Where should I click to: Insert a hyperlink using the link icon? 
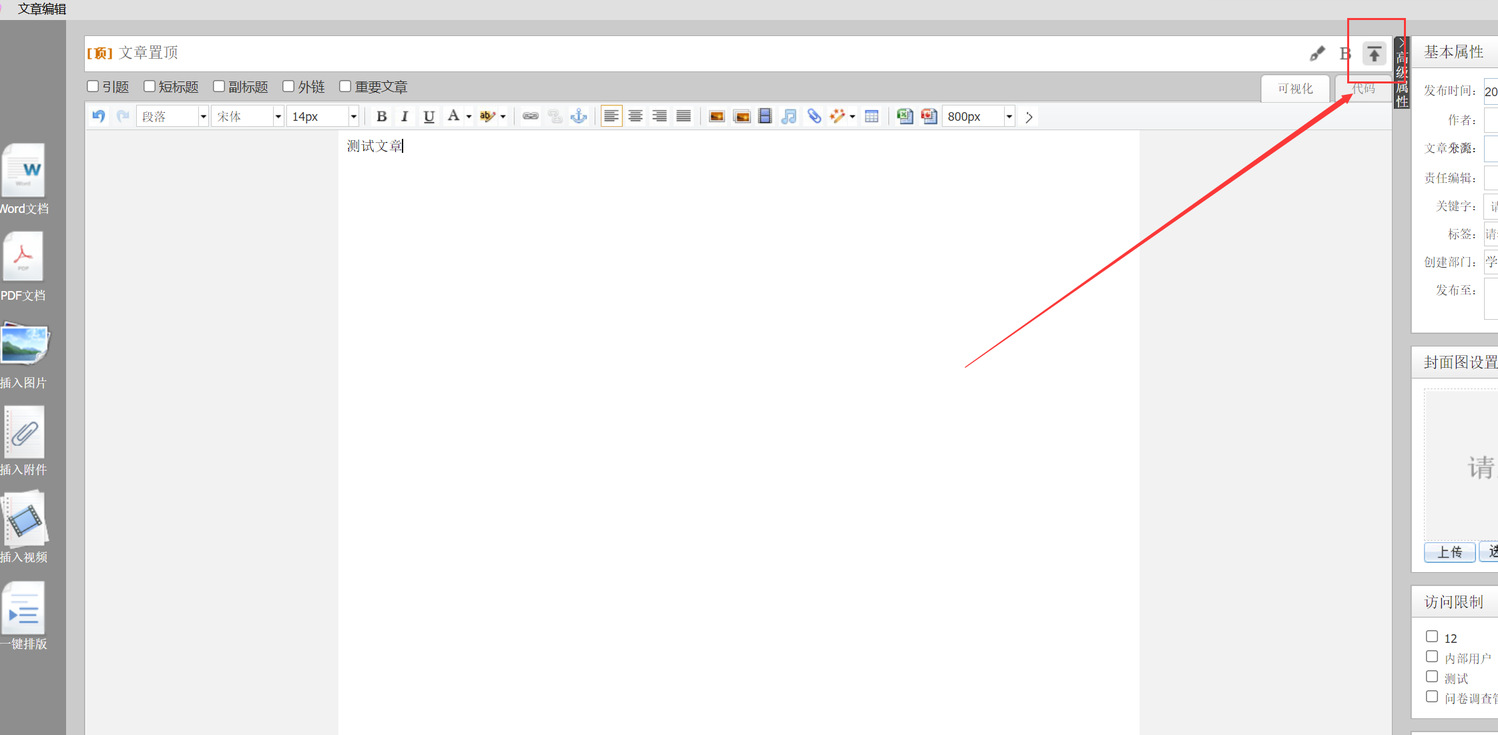[x=530, y=117]
